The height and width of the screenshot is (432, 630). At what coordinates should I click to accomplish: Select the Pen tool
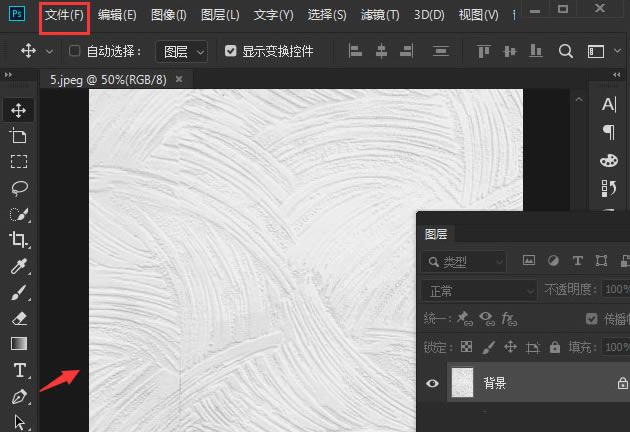pyautogui.click(x=19, y=397)
